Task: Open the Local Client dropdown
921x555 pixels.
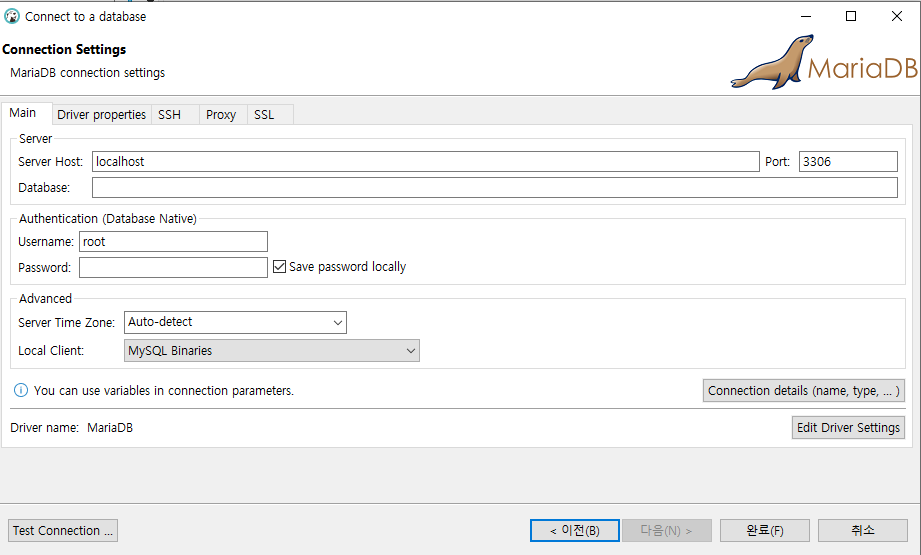Action: click(x=271, y=351)
